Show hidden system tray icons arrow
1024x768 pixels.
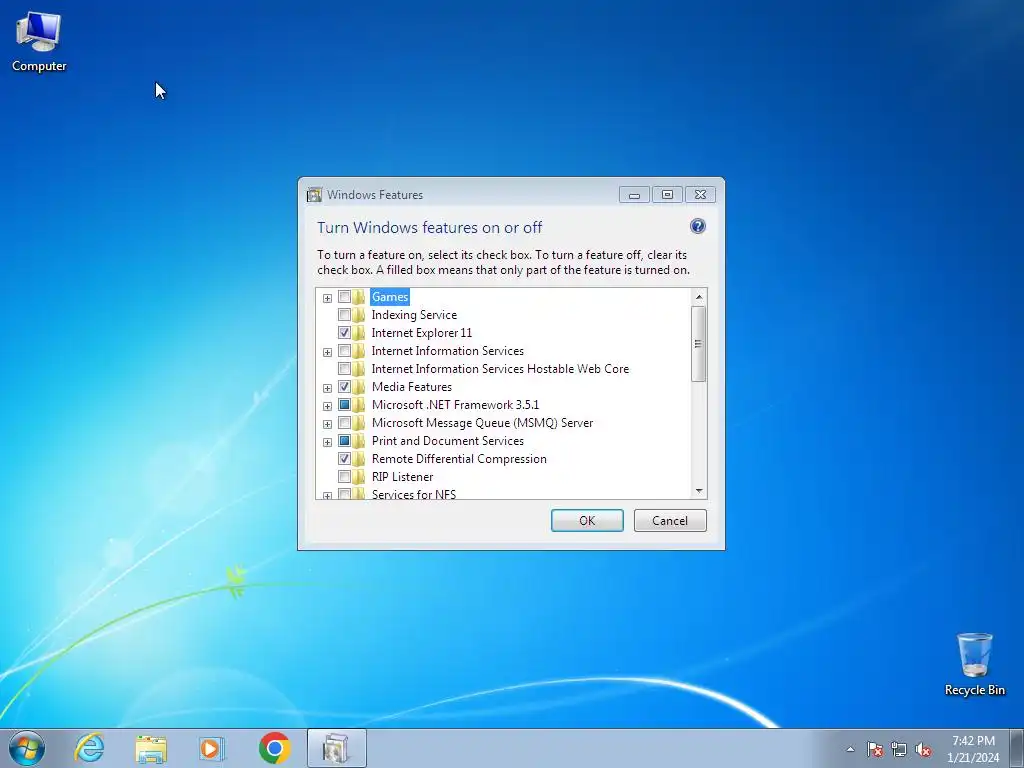pyautogui.click(x=850, y=749)
